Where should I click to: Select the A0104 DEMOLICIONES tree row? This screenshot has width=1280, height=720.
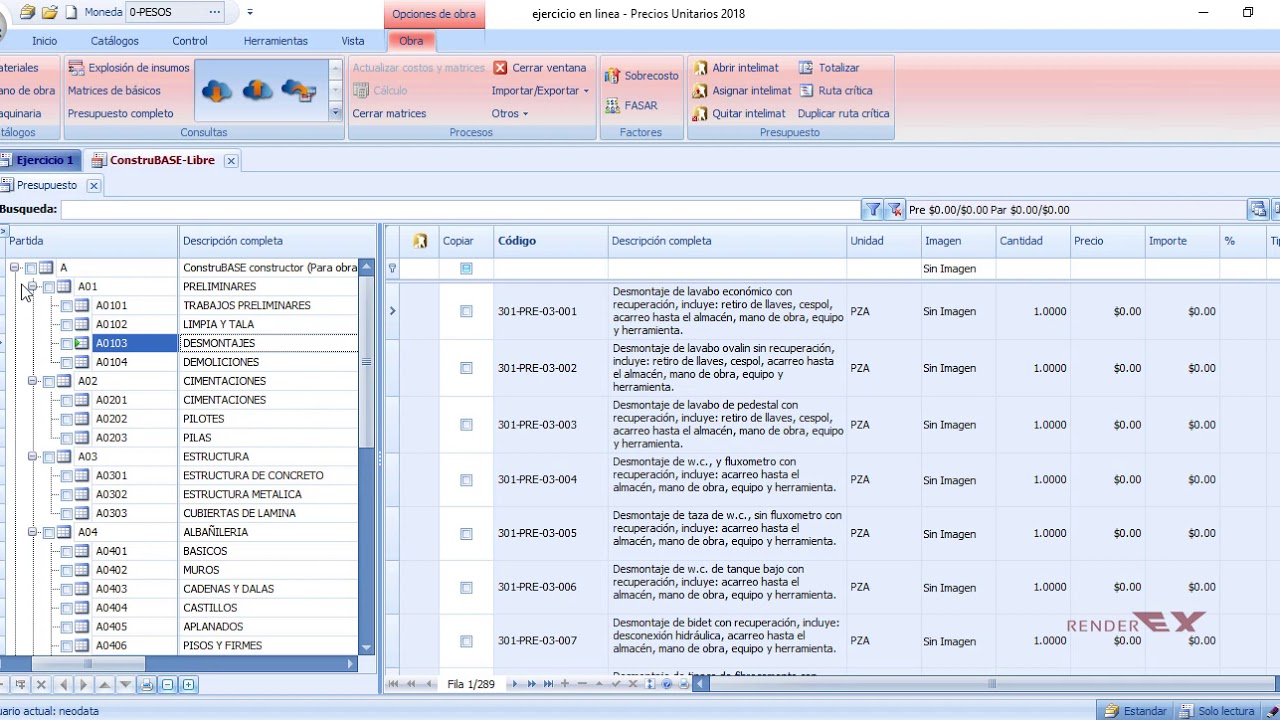pos(178,363)
